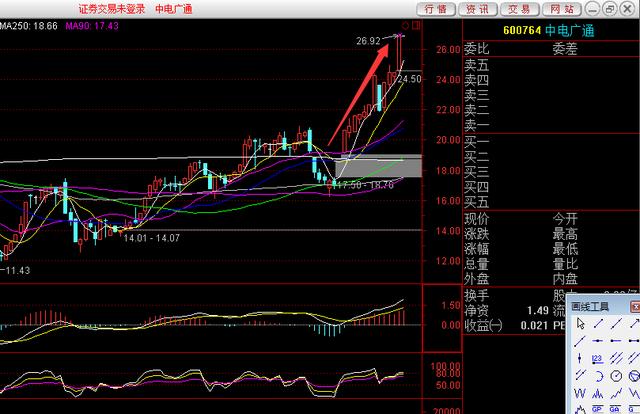This screenshot has height=414, width=640.
Task: Choose the horizontal segment with two endpoints tool
Action: tap(634, 341)
